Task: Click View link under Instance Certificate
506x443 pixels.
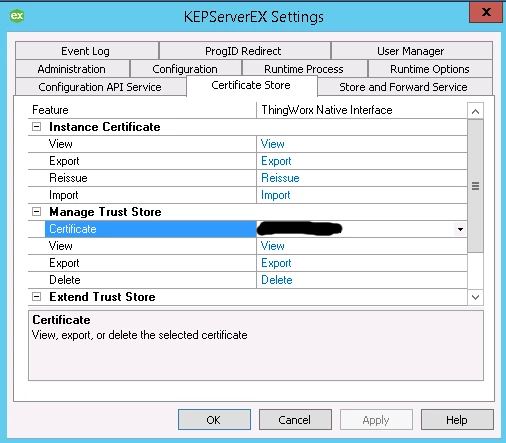Action: (273, 144)
